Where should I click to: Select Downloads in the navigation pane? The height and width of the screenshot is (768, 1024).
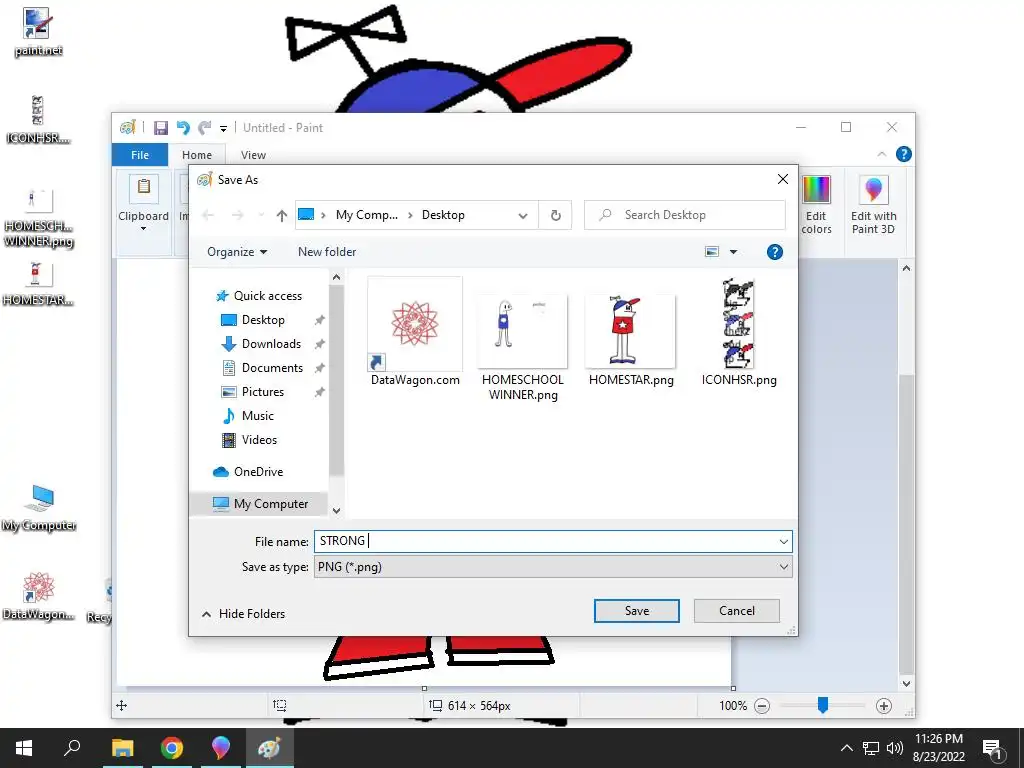pyautogui.click(x=271, y=344)
